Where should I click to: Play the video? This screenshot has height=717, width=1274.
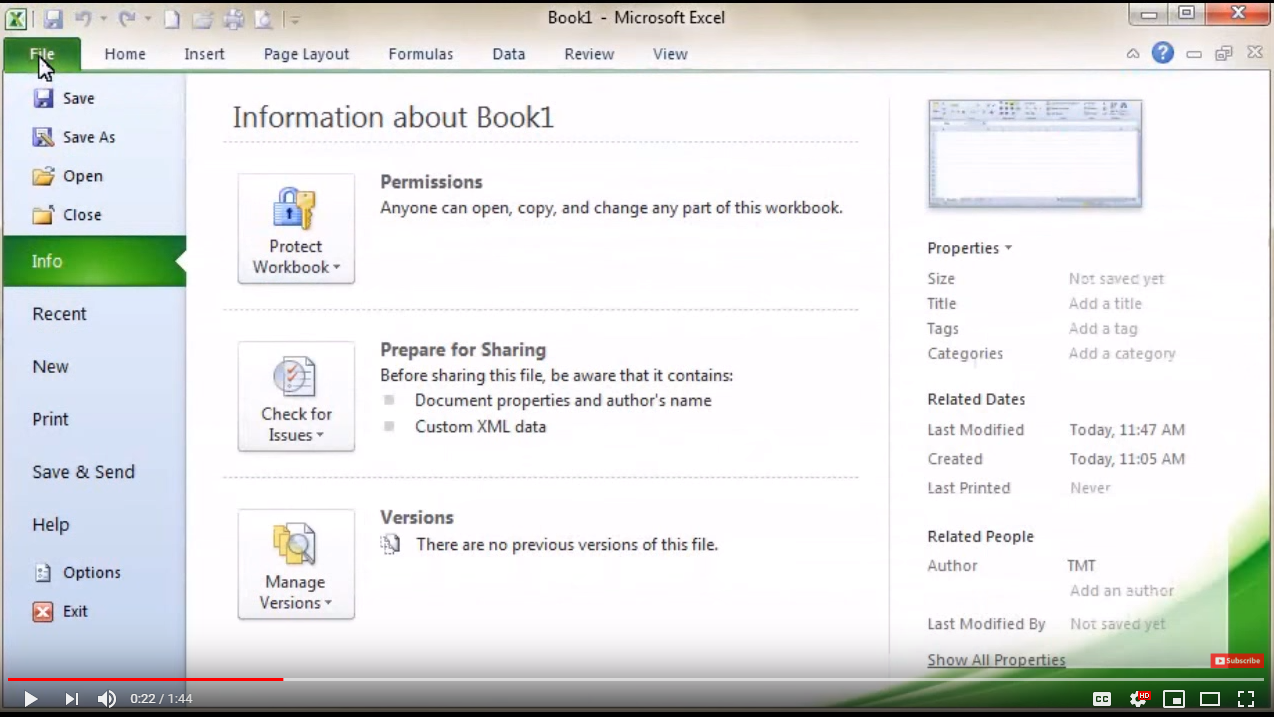[x=30, y=699]
